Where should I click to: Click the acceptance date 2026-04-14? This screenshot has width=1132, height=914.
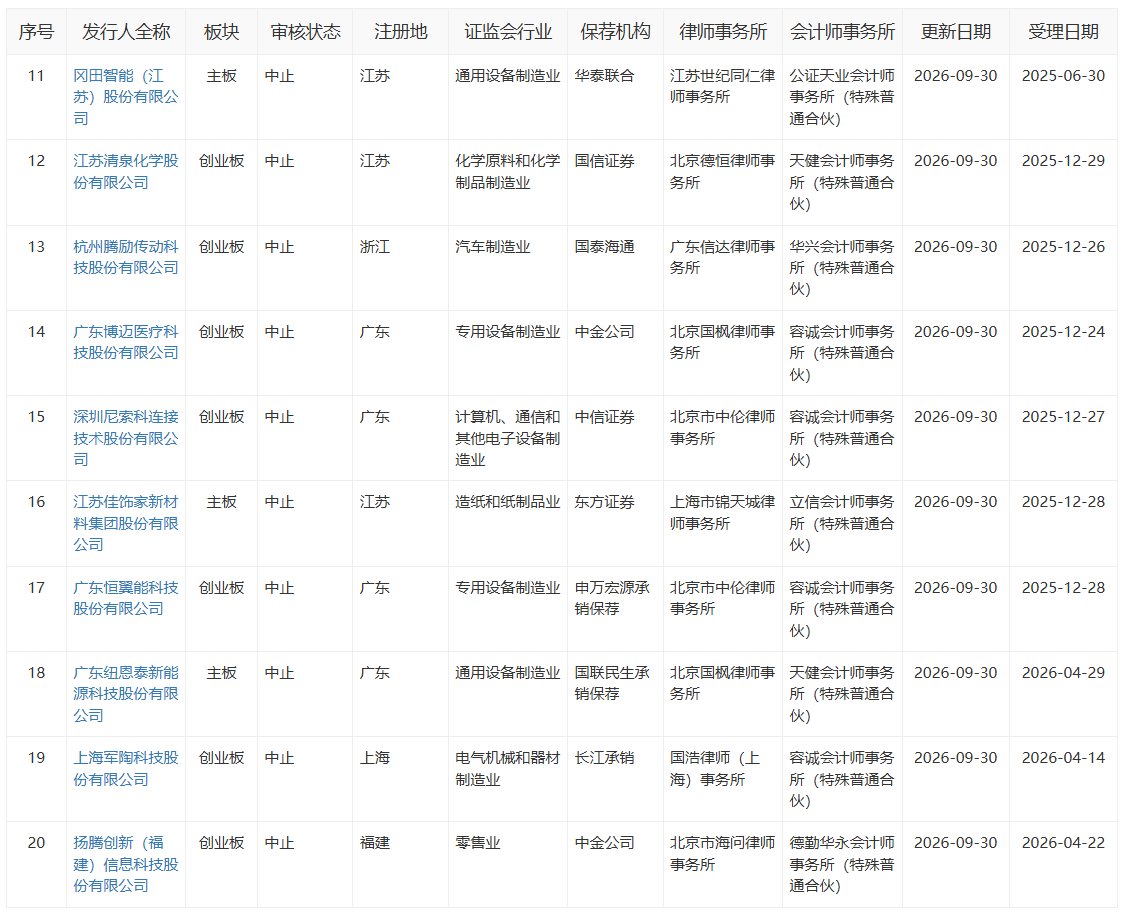pyautogui.click(x=1063, y=758)
